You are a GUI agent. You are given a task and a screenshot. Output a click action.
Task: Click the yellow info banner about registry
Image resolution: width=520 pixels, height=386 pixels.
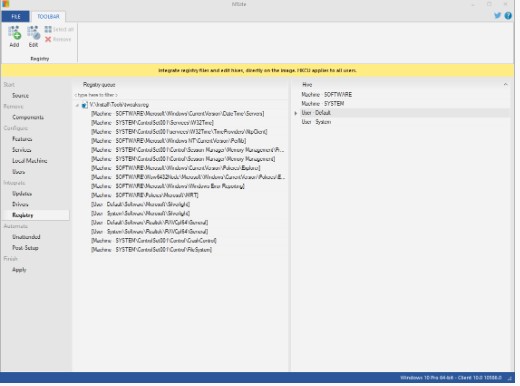(257, 71)
